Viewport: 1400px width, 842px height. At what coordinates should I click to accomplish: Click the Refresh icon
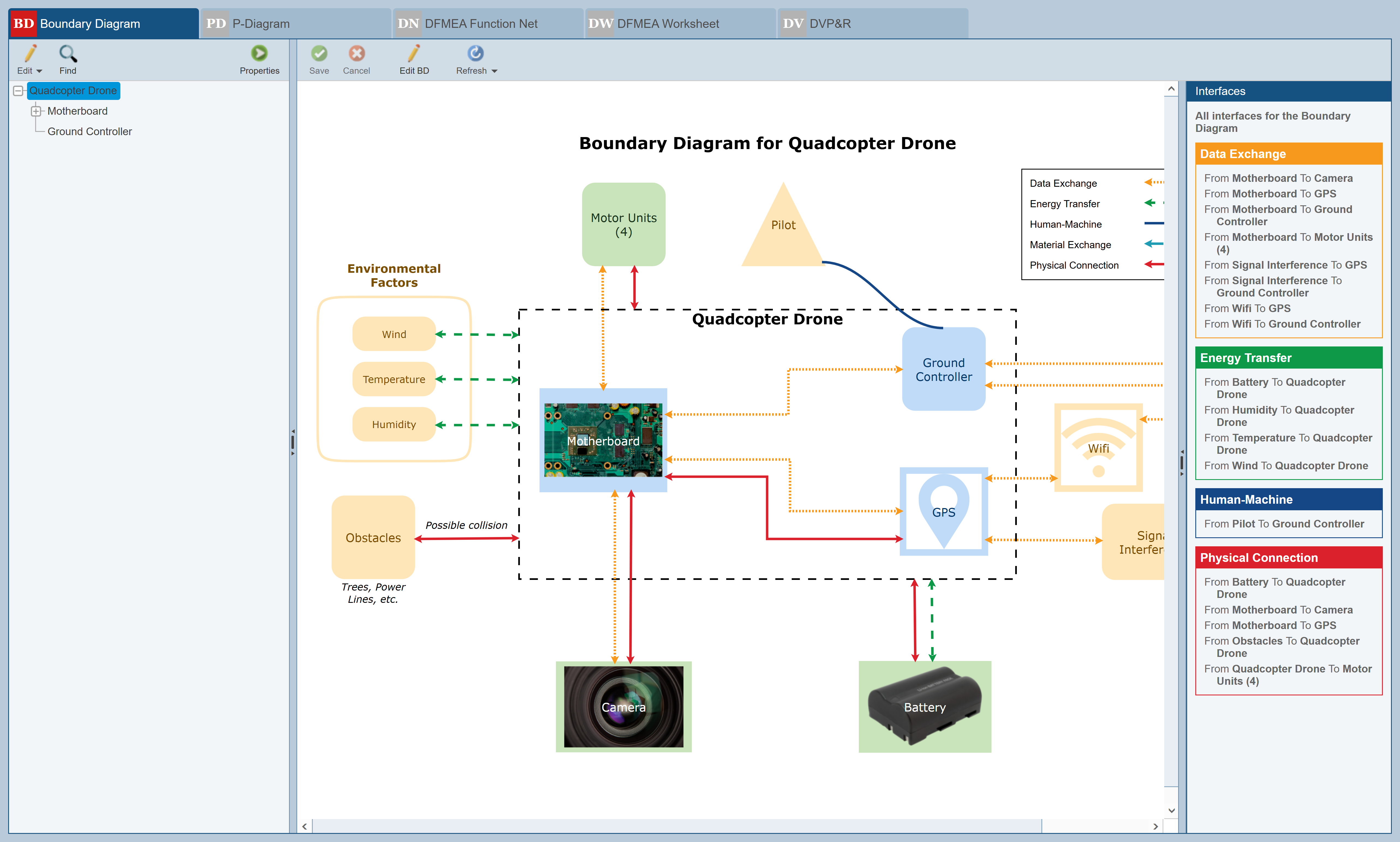tap(475, 54)
